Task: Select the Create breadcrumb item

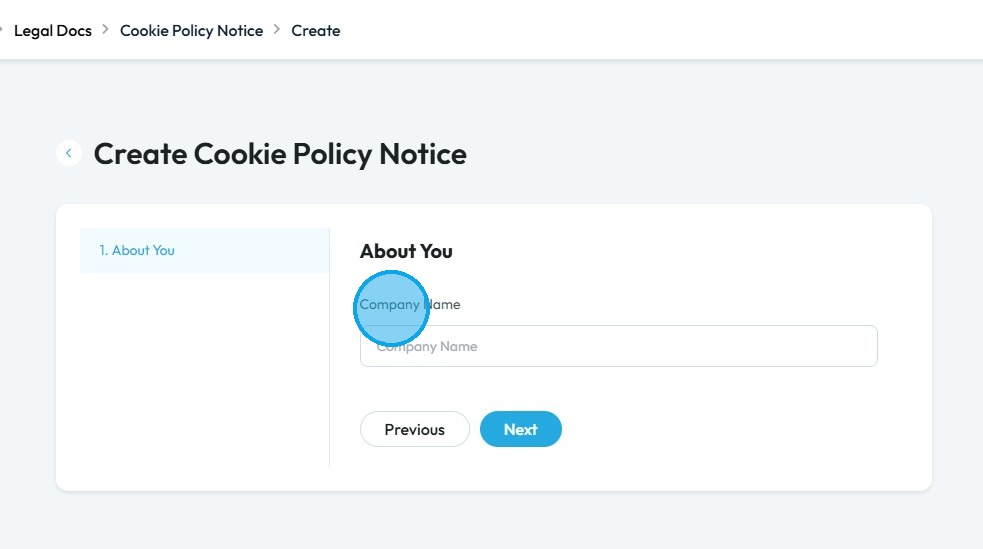Action: (x=316, y=31)
